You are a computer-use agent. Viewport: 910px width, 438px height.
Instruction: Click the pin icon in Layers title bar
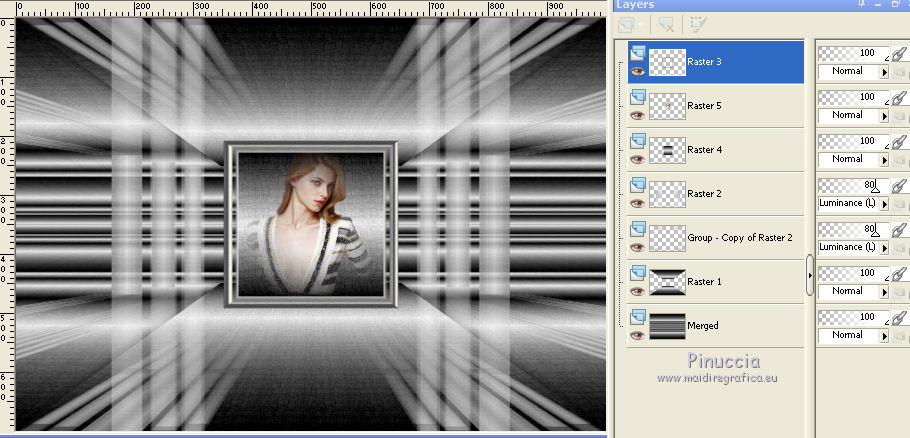tap(864, 4)
